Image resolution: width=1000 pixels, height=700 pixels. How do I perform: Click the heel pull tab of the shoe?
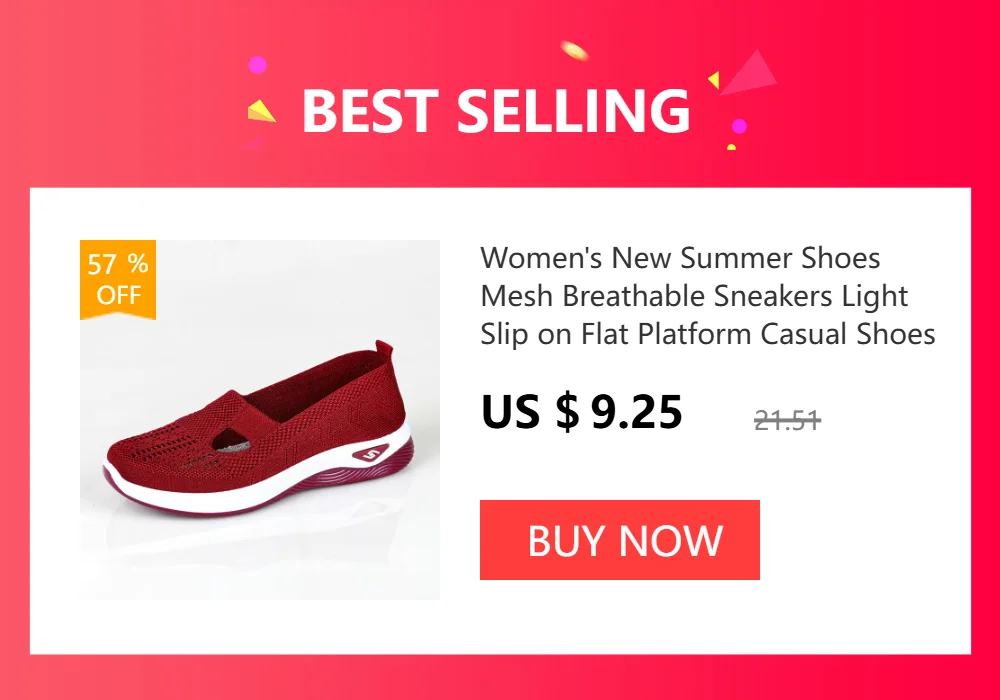pos(383,349)
